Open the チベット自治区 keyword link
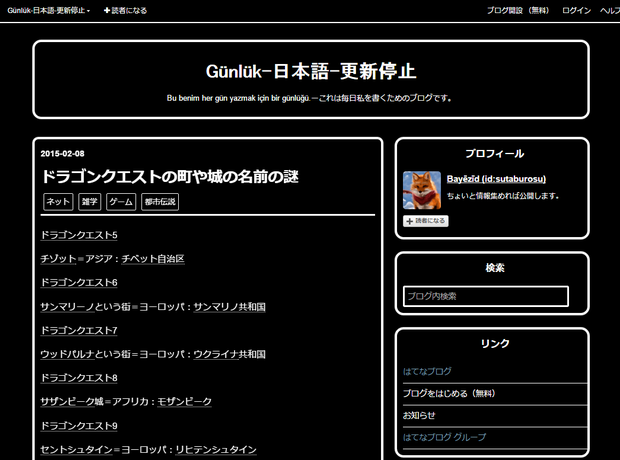The height and width of the screenshot is (460, 620). tap(153, 259)
